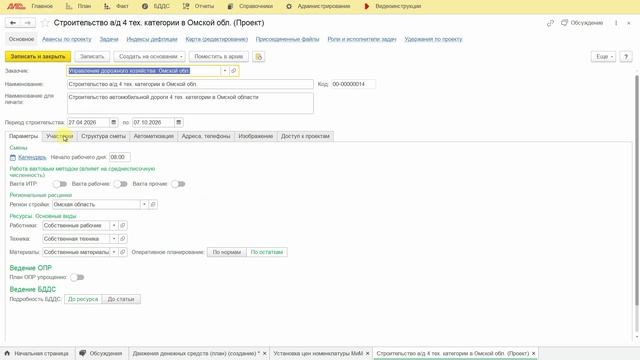Switch to the Адреса, телефоны tab
640x360 pixels.
coord(206,136)
